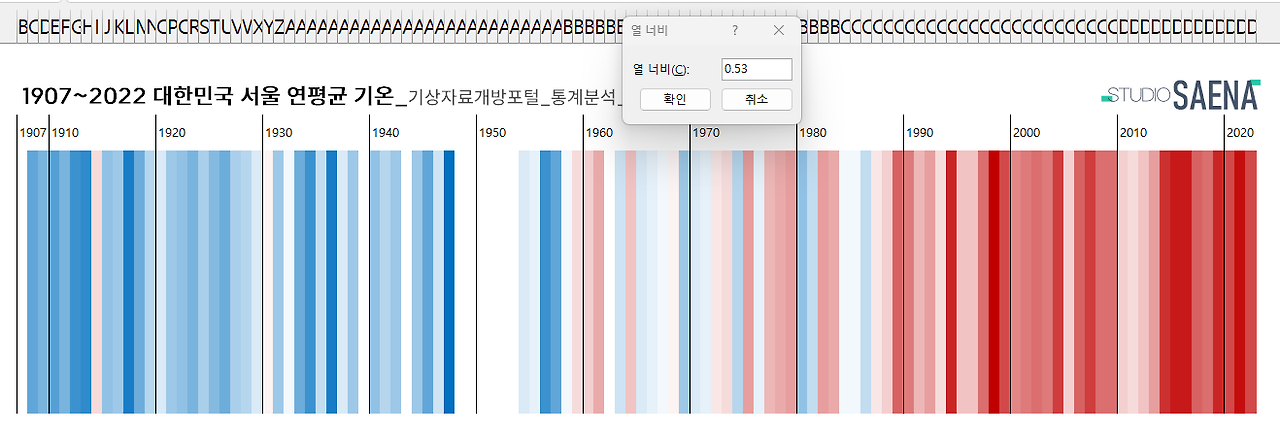Select the column T header
Viewport: 1280px width, 434px height.
pos(213,28)
